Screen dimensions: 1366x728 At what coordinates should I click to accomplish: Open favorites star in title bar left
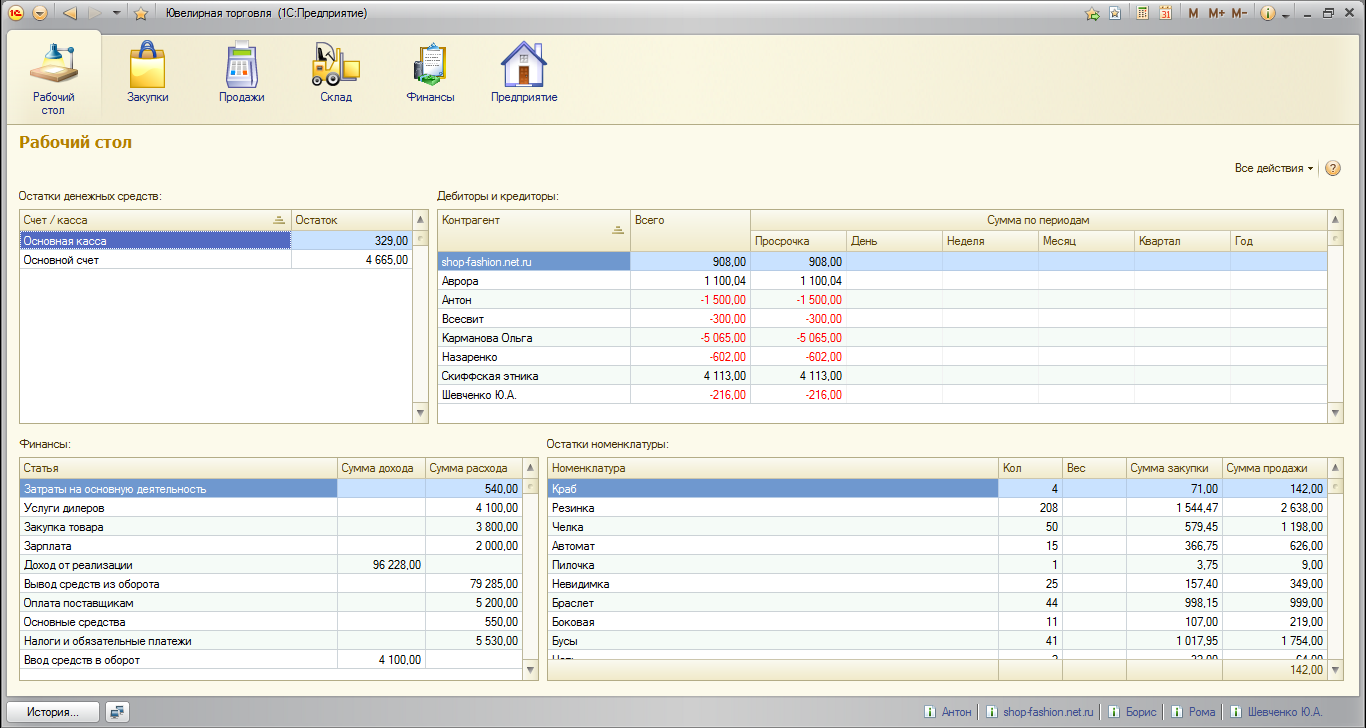point(141,13)
